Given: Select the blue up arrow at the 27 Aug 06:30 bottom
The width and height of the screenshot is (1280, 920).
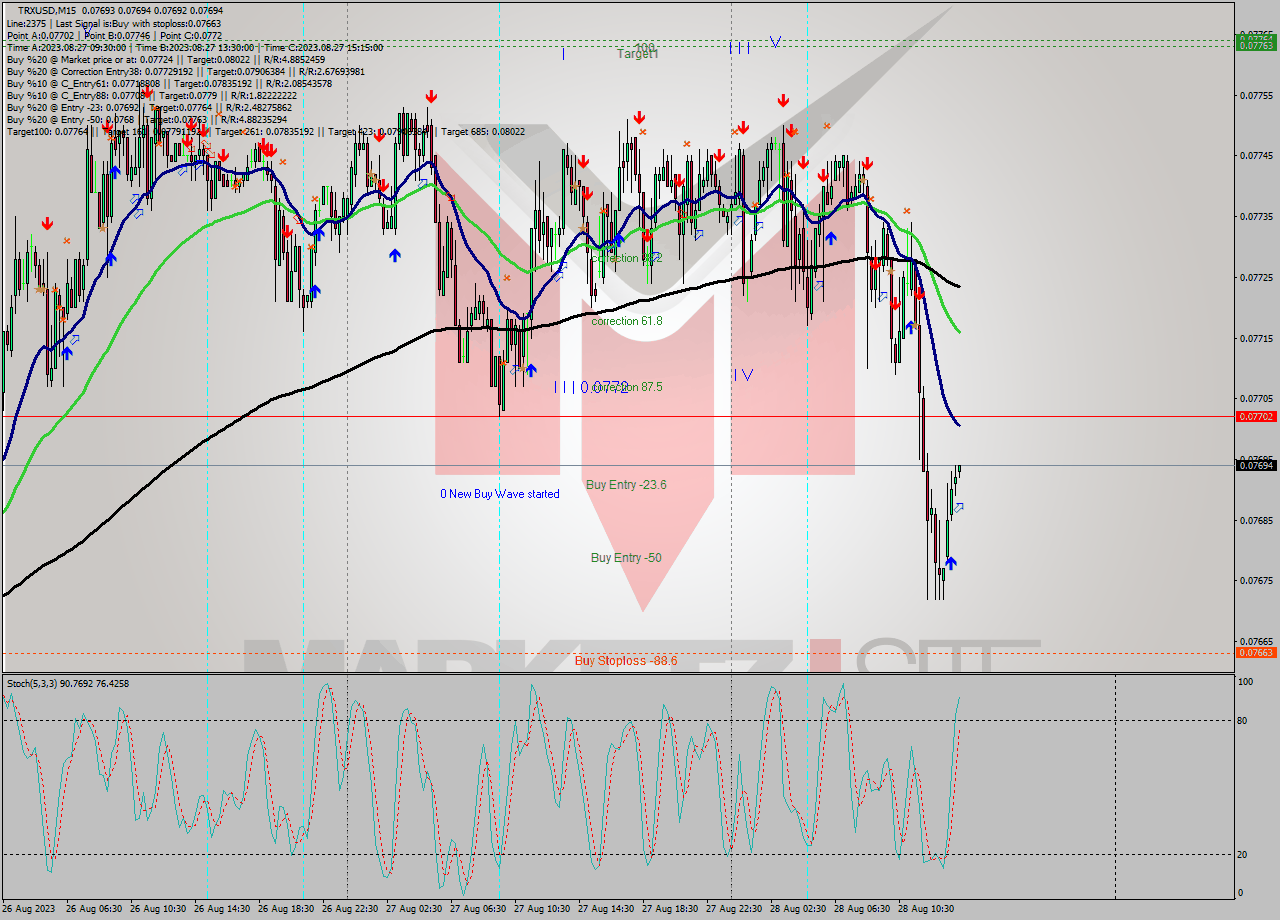Looking at the screenshot, I should [533, 369].
